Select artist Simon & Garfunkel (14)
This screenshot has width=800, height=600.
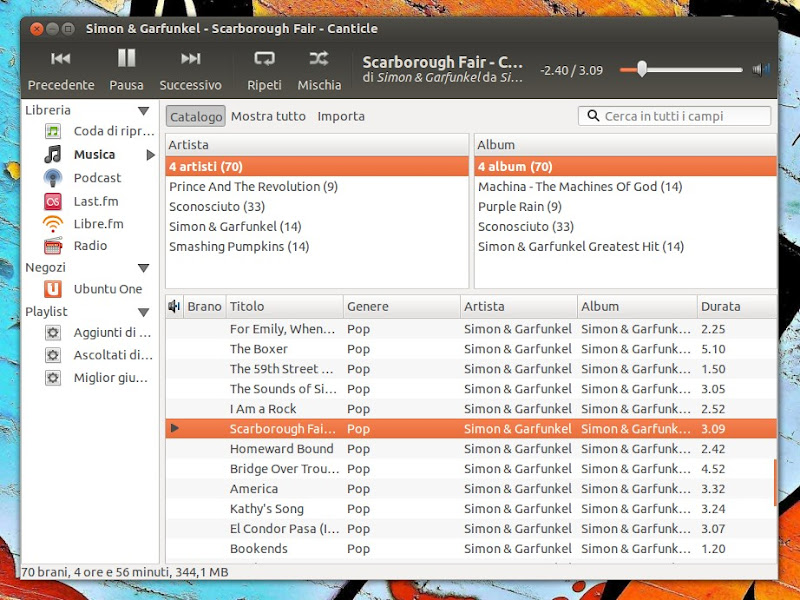click(317, 227)
